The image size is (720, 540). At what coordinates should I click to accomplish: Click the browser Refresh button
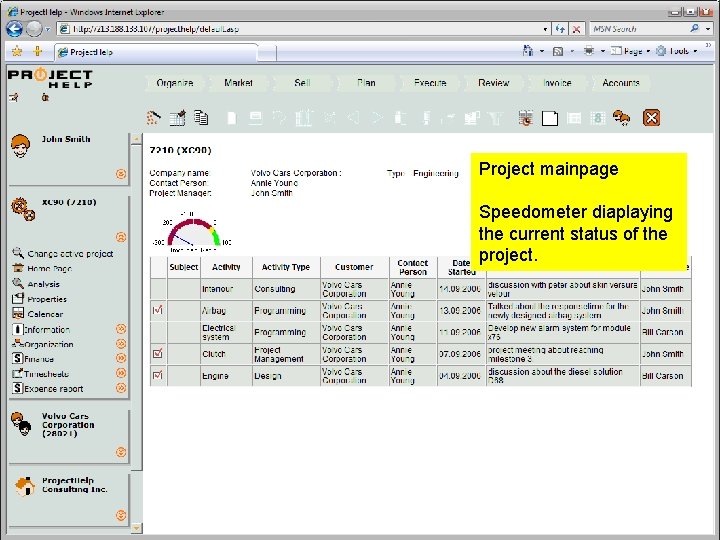(x=560, y=29)
